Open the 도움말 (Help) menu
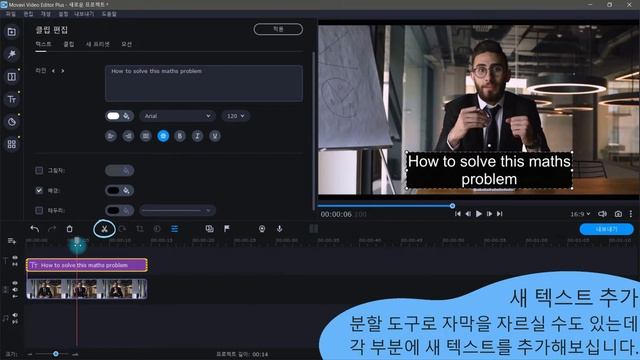 pyautogui.click(x=109, y=14)
